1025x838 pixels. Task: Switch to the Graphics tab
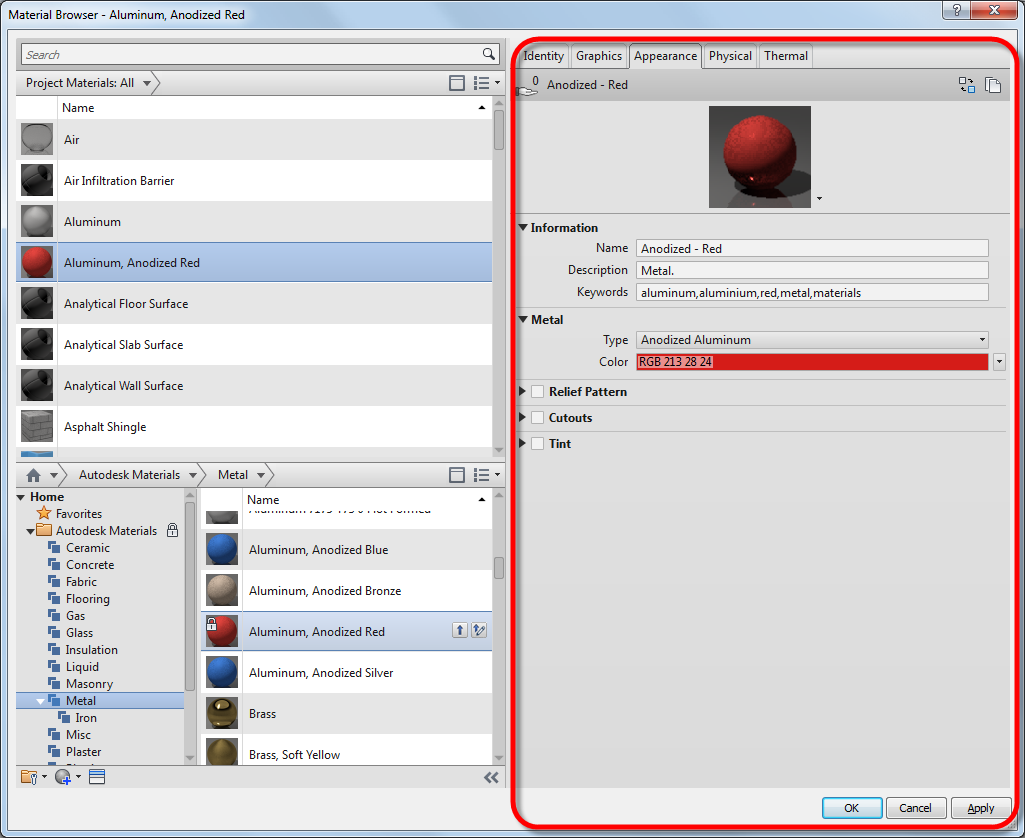tap(599, 56)
